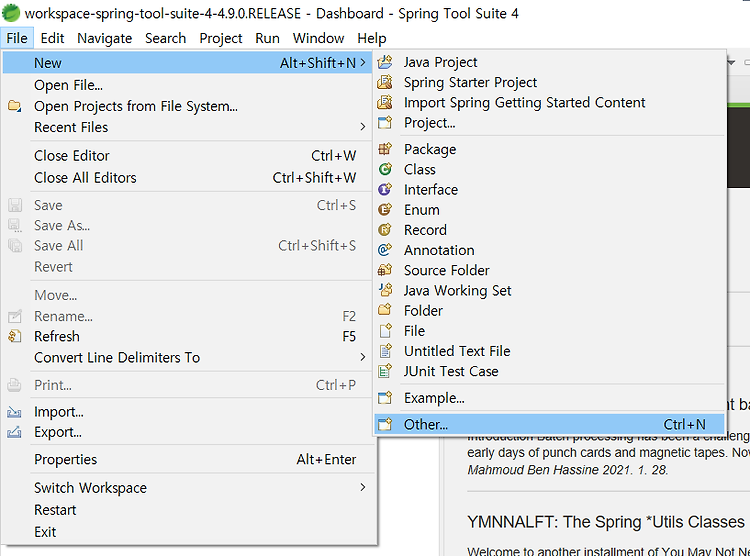Open the Search menu

pyautogui.click(x=165, y=38)
